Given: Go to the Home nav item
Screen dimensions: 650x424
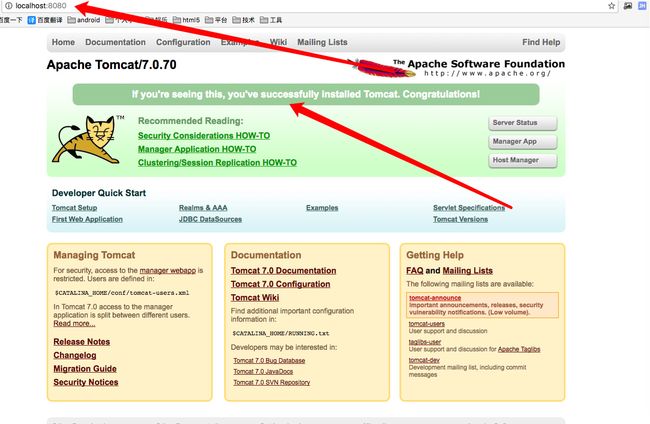Looking at the screenshot, I should [x=63, y=42].
